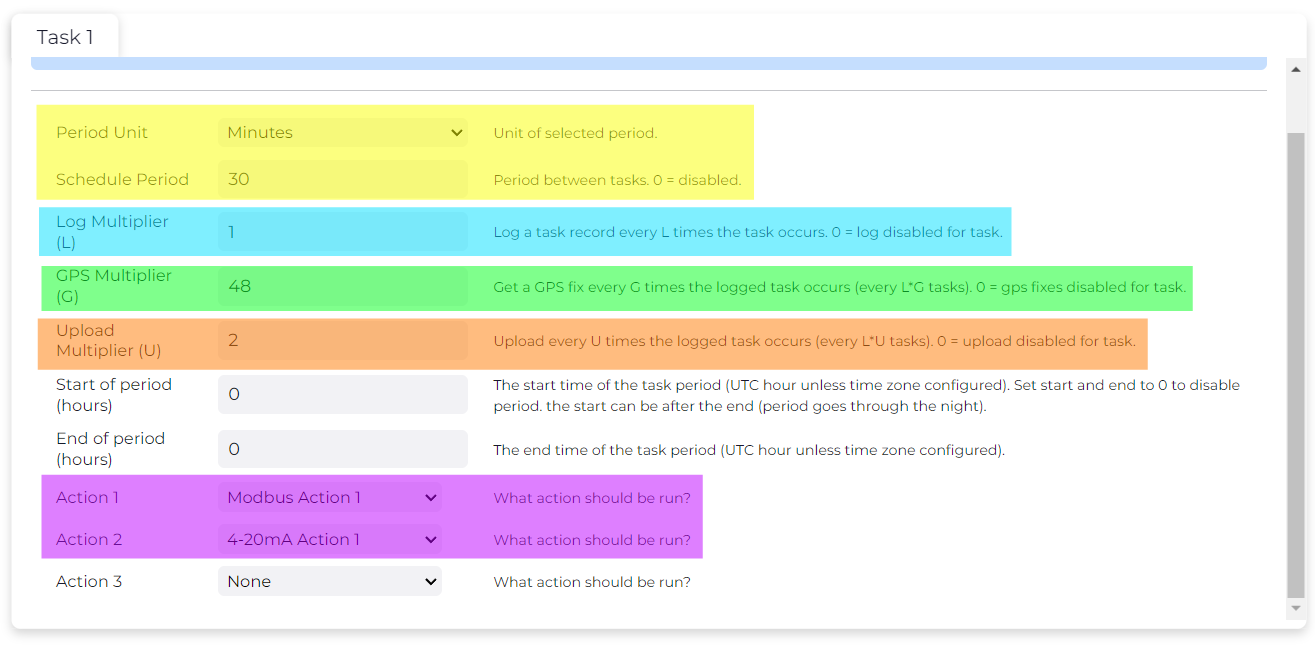Switch to the Task 1 tab
This screenshot has height=646, width=1315.
tap(65, 37)
